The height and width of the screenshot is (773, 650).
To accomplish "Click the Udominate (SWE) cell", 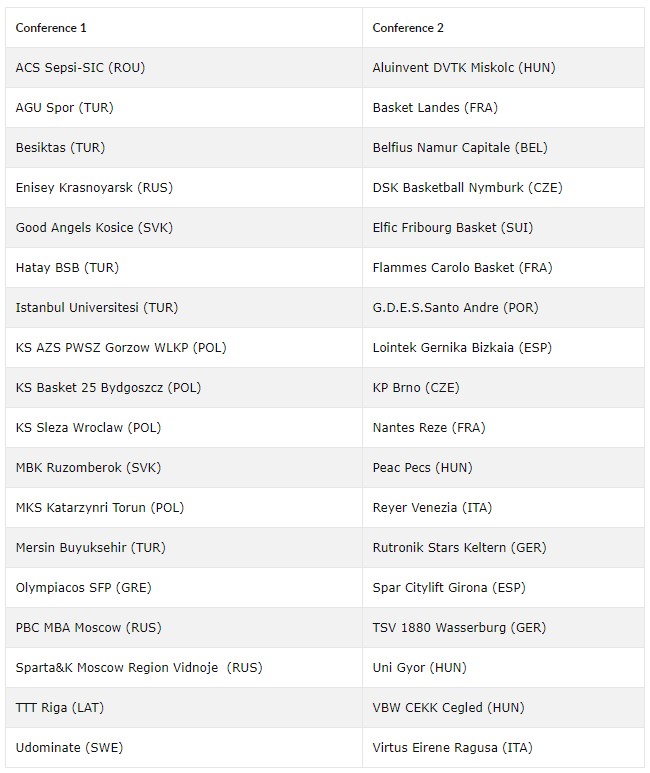I will click(x=69, y=747).
